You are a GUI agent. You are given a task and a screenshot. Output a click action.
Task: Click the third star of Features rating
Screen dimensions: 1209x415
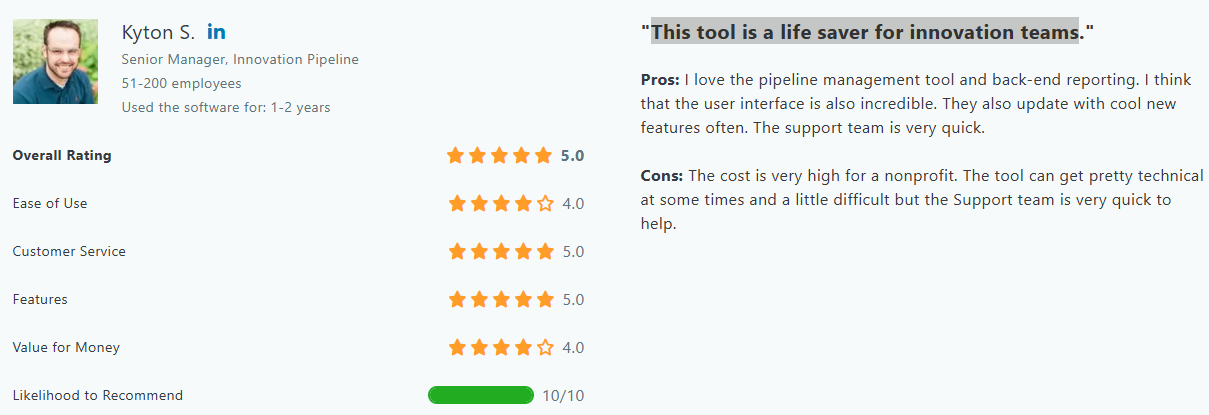point(501,300)
